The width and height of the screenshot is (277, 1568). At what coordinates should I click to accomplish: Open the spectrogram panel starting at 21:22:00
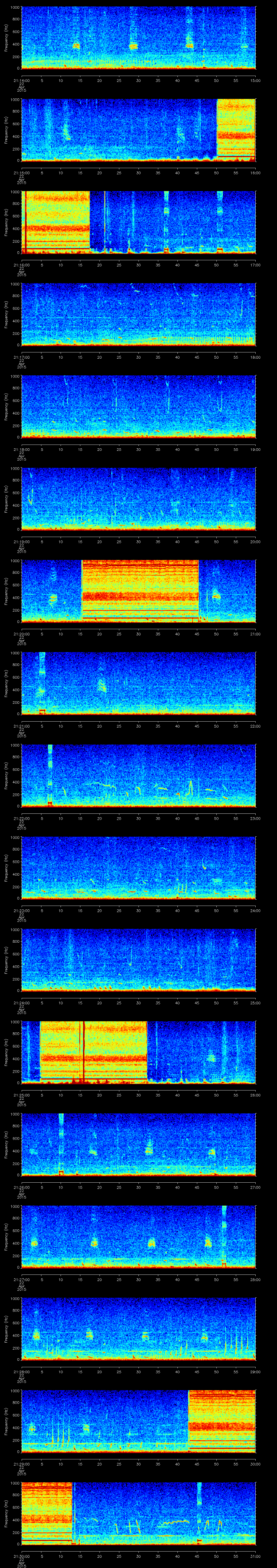[x=139, y=775]
